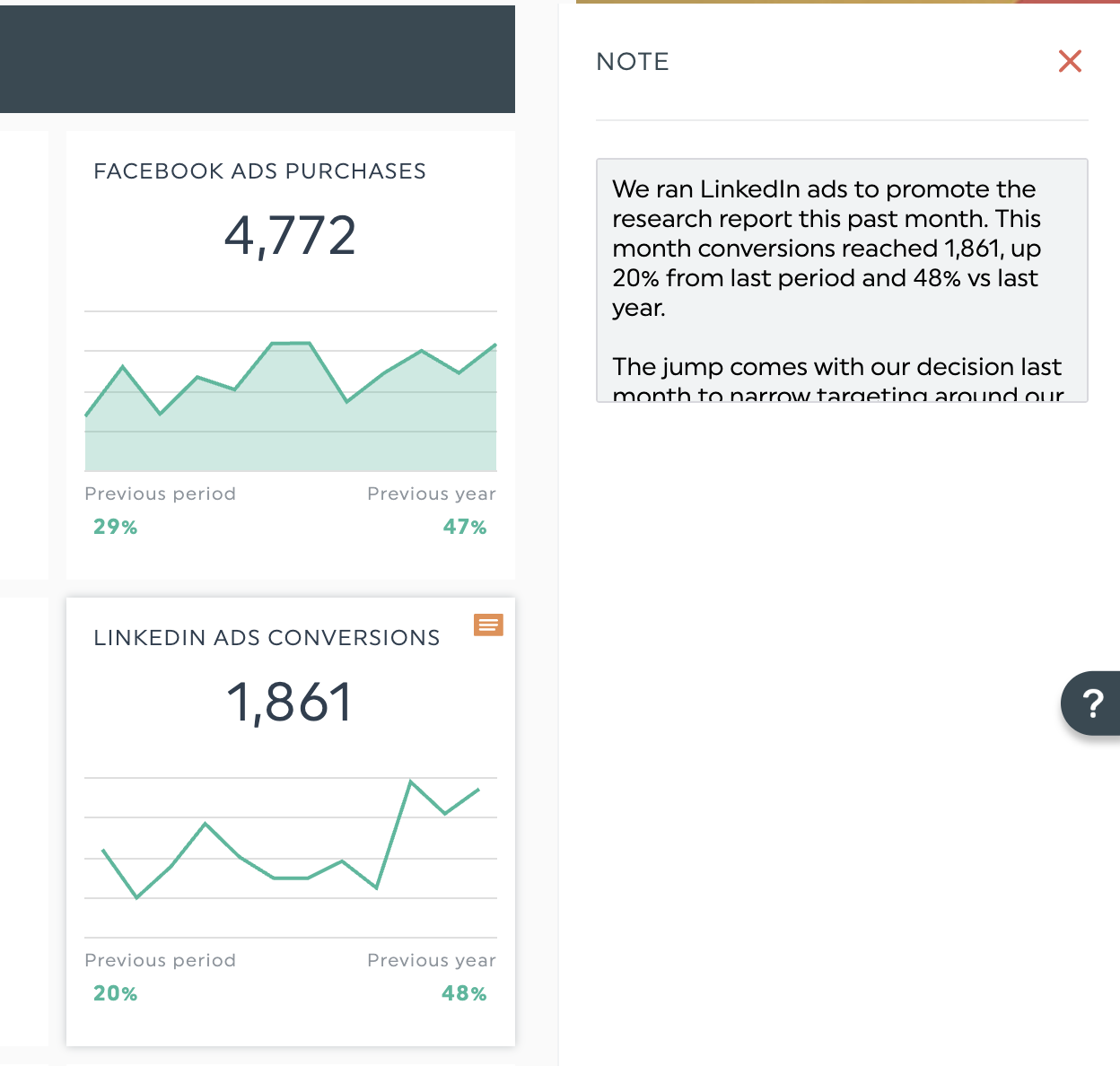Image resolution: width=1120 pixels, height=1066 pixels.
Task: Click into the note text area
Action: (x=841, y=280)
